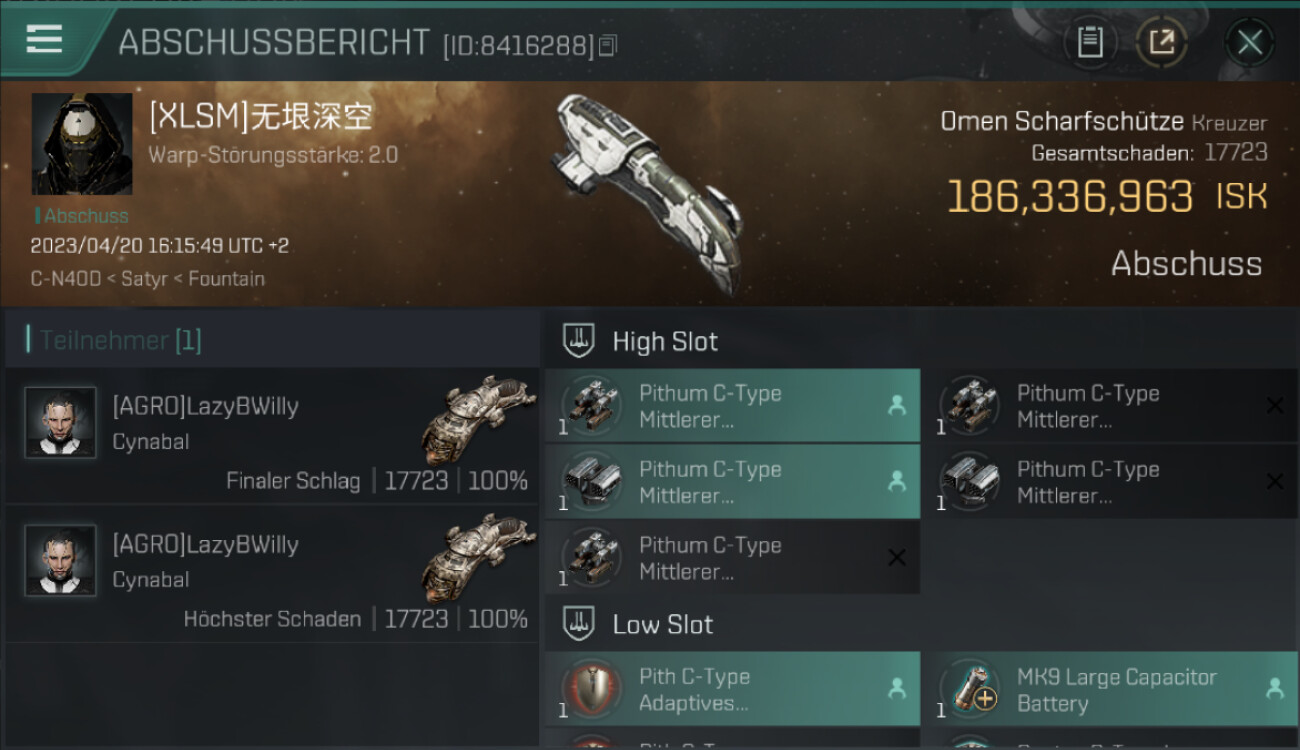The image size is (1300, 750).
Task: Open the victim pilot portrait of 无垠深空
Action: 82,144
